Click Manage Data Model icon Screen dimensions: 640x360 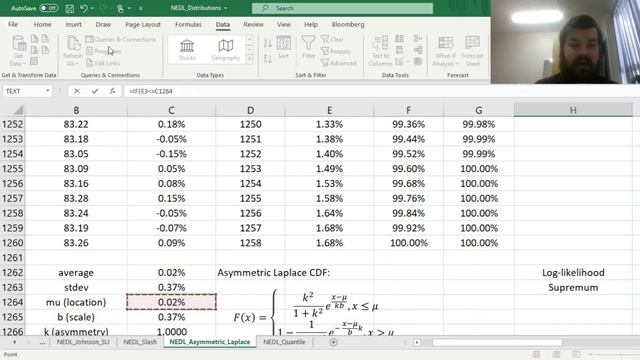[418, 62]
